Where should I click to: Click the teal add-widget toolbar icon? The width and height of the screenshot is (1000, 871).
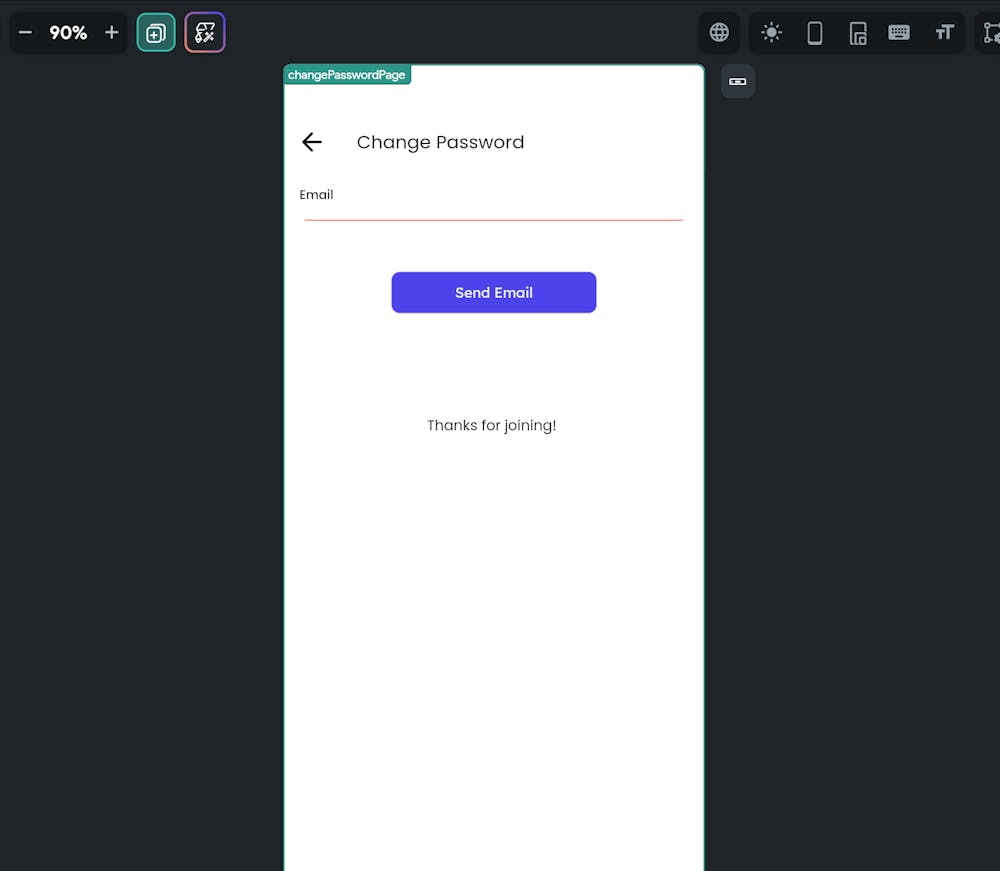point(156,32)
